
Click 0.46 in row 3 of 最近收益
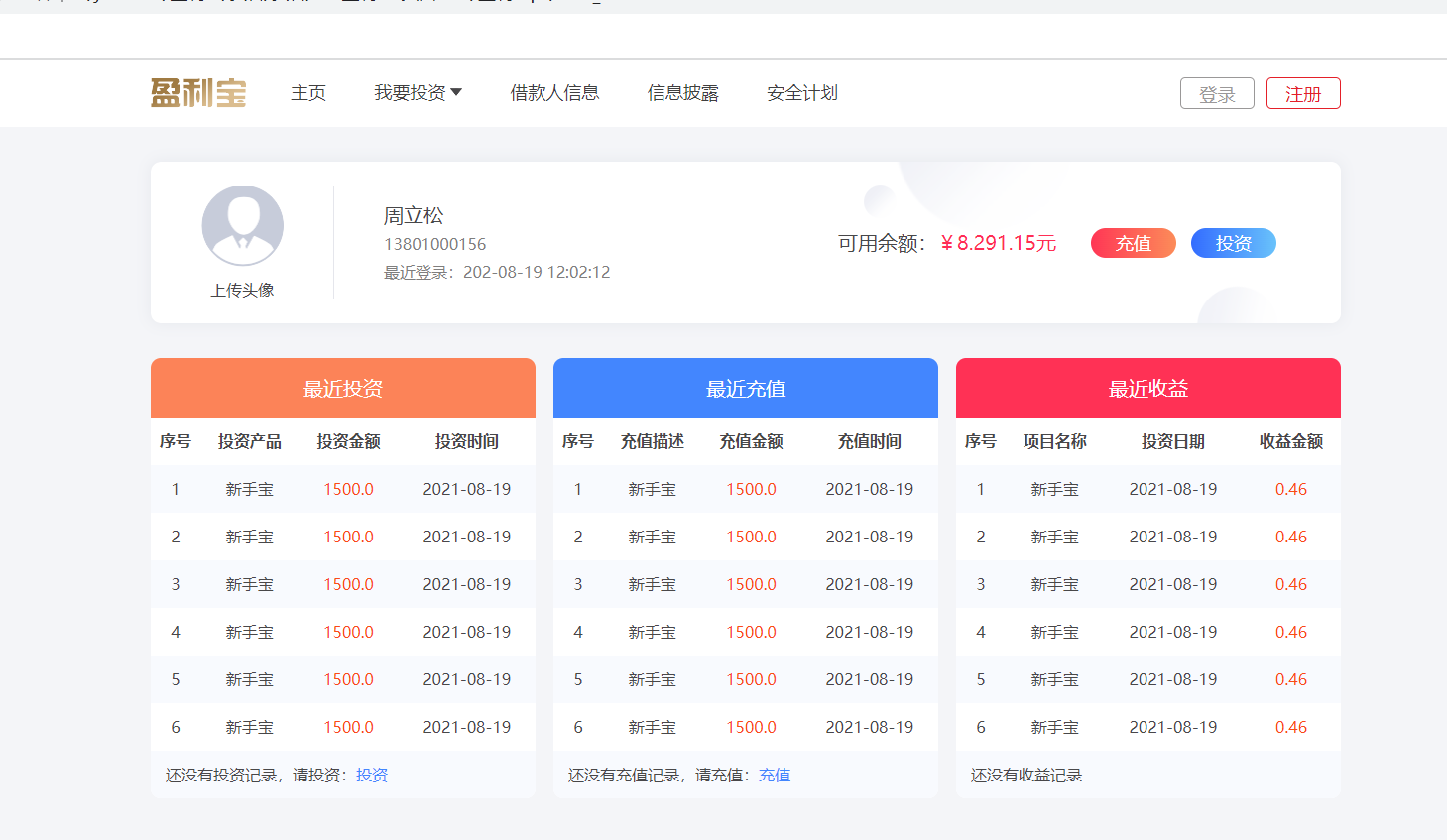pyautogui.click(x=1291, y=584)
